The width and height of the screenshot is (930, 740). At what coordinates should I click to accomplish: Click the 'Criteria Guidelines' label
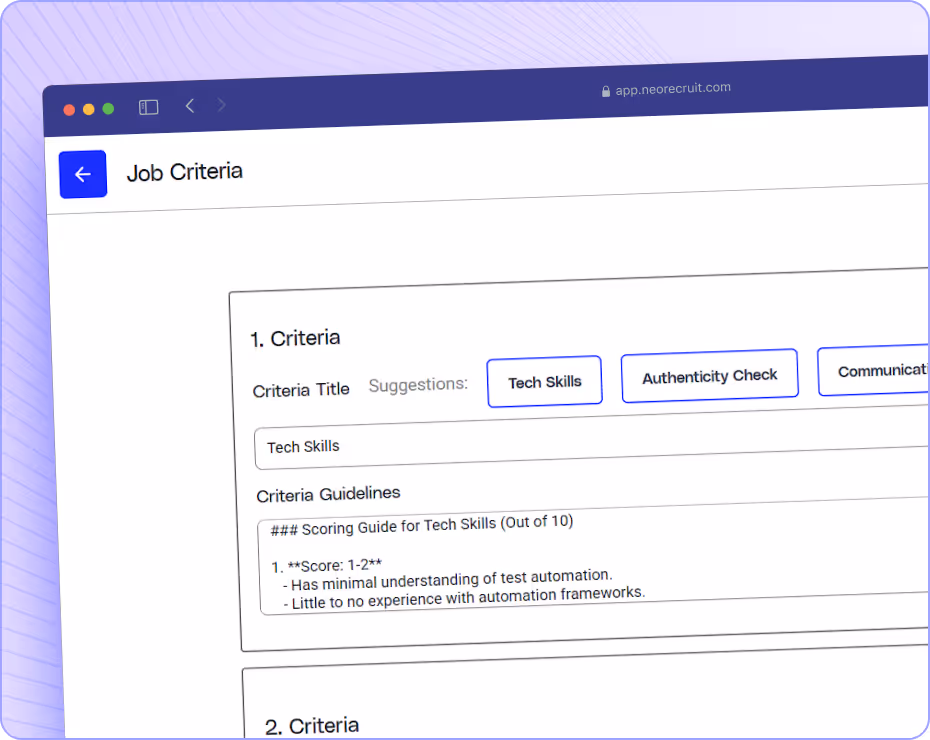[328, 494]
